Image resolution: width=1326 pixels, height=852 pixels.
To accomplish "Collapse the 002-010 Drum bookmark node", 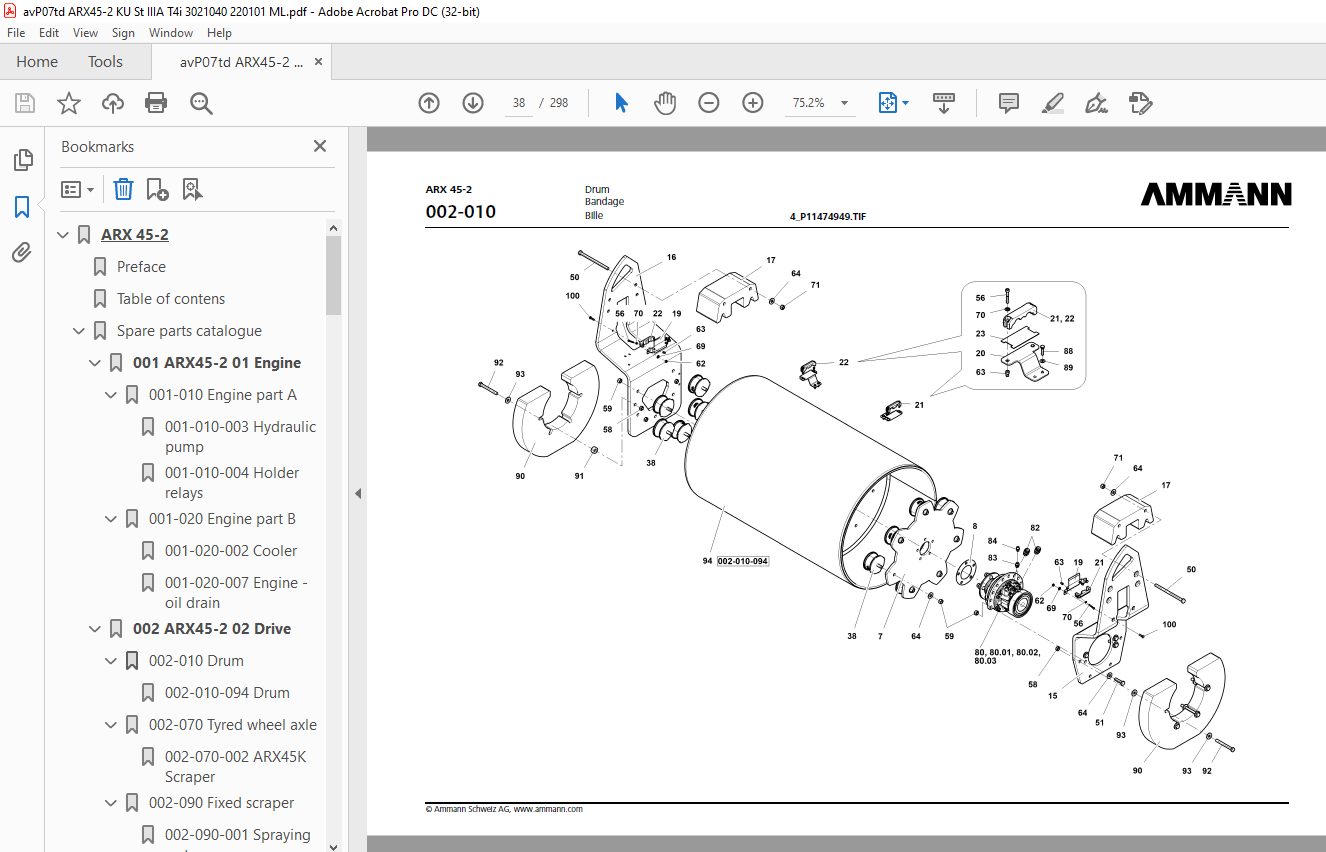I will point(111,661).
